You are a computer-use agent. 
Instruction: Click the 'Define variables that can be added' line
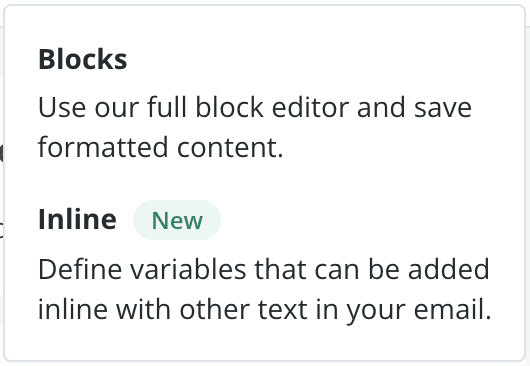(x=264, y=269)
